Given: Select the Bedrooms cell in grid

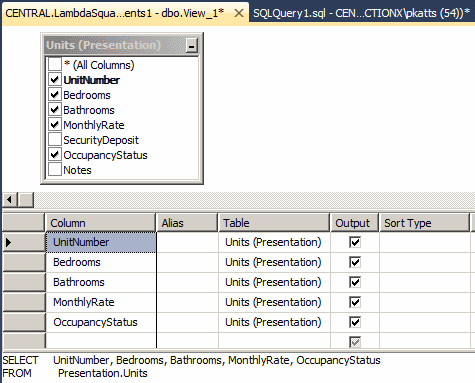Looking at the screenshot, I should click(x=101, y=262).
